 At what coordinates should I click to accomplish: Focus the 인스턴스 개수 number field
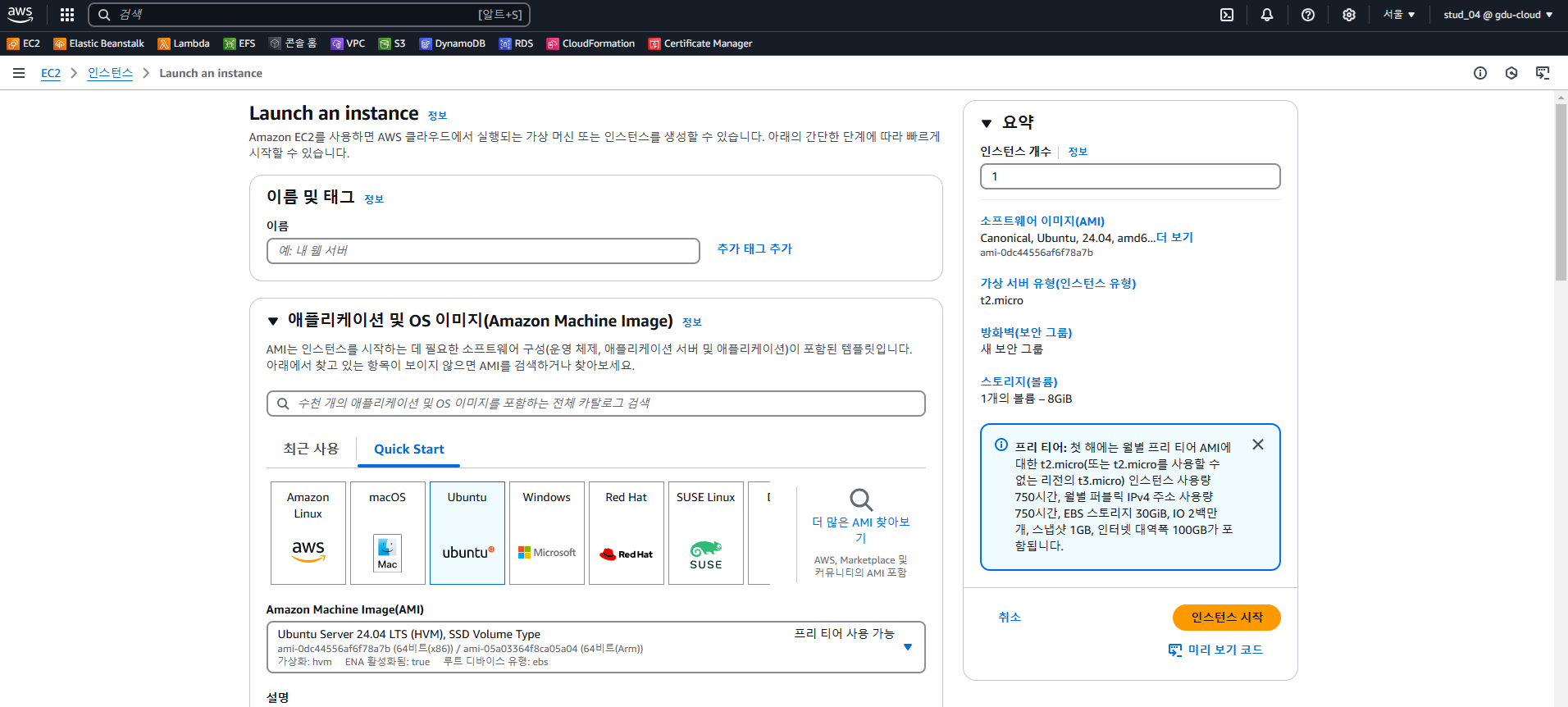pyautogui.click(x=1130, y=176)
